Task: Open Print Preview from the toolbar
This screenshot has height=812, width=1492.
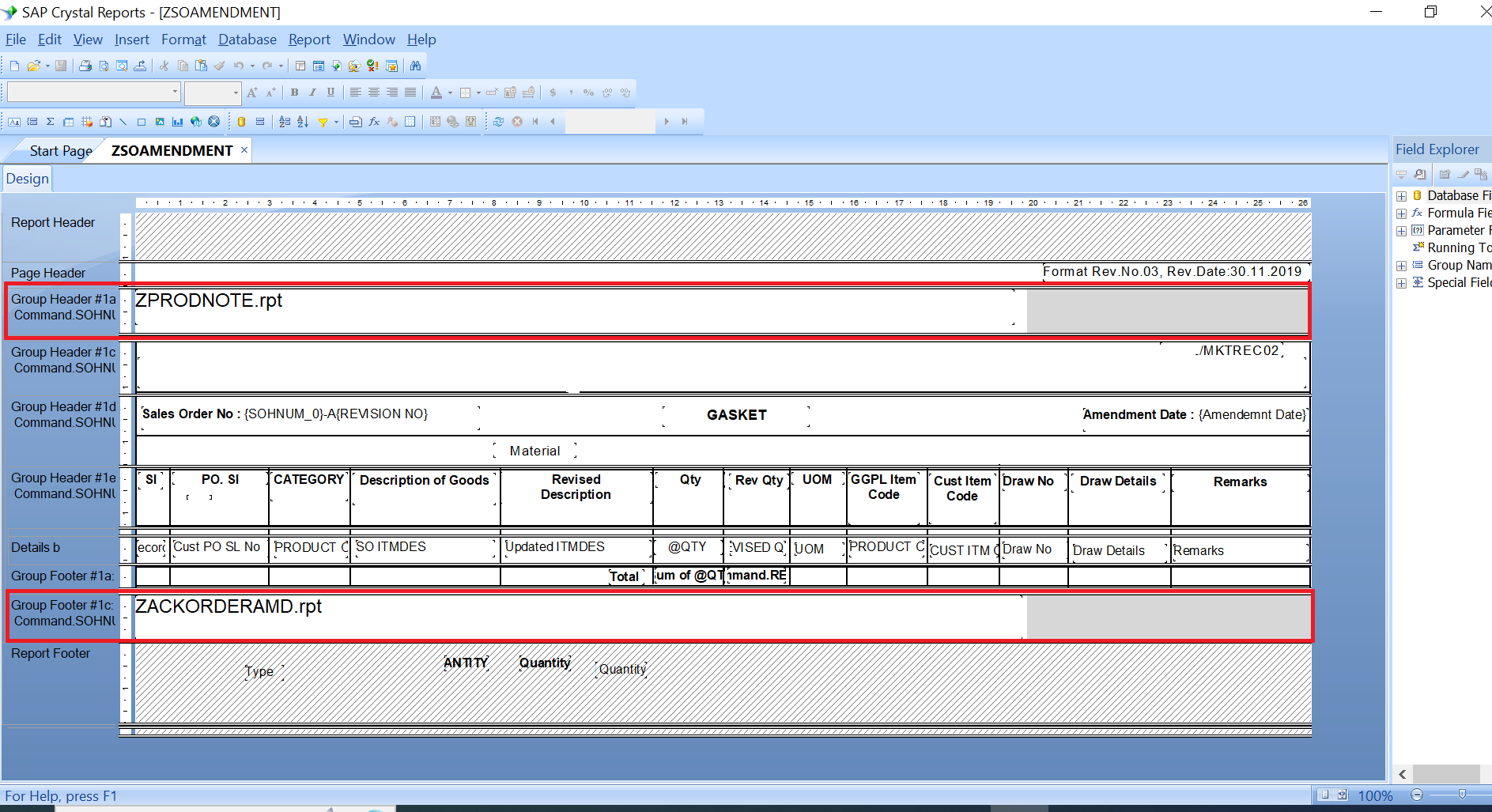Action: (104, 66)
